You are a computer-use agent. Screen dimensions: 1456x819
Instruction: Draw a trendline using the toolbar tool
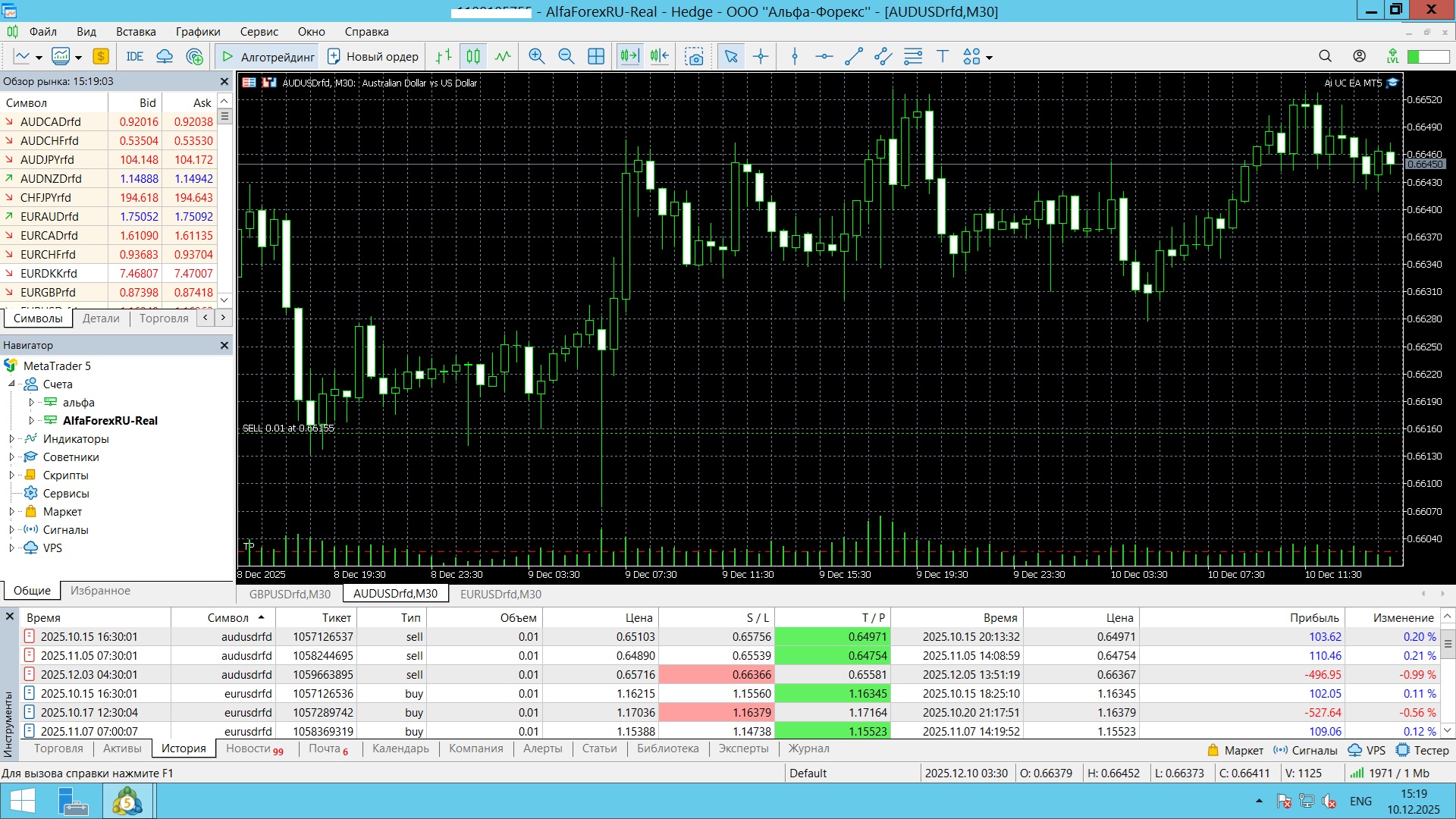[854, 56]
